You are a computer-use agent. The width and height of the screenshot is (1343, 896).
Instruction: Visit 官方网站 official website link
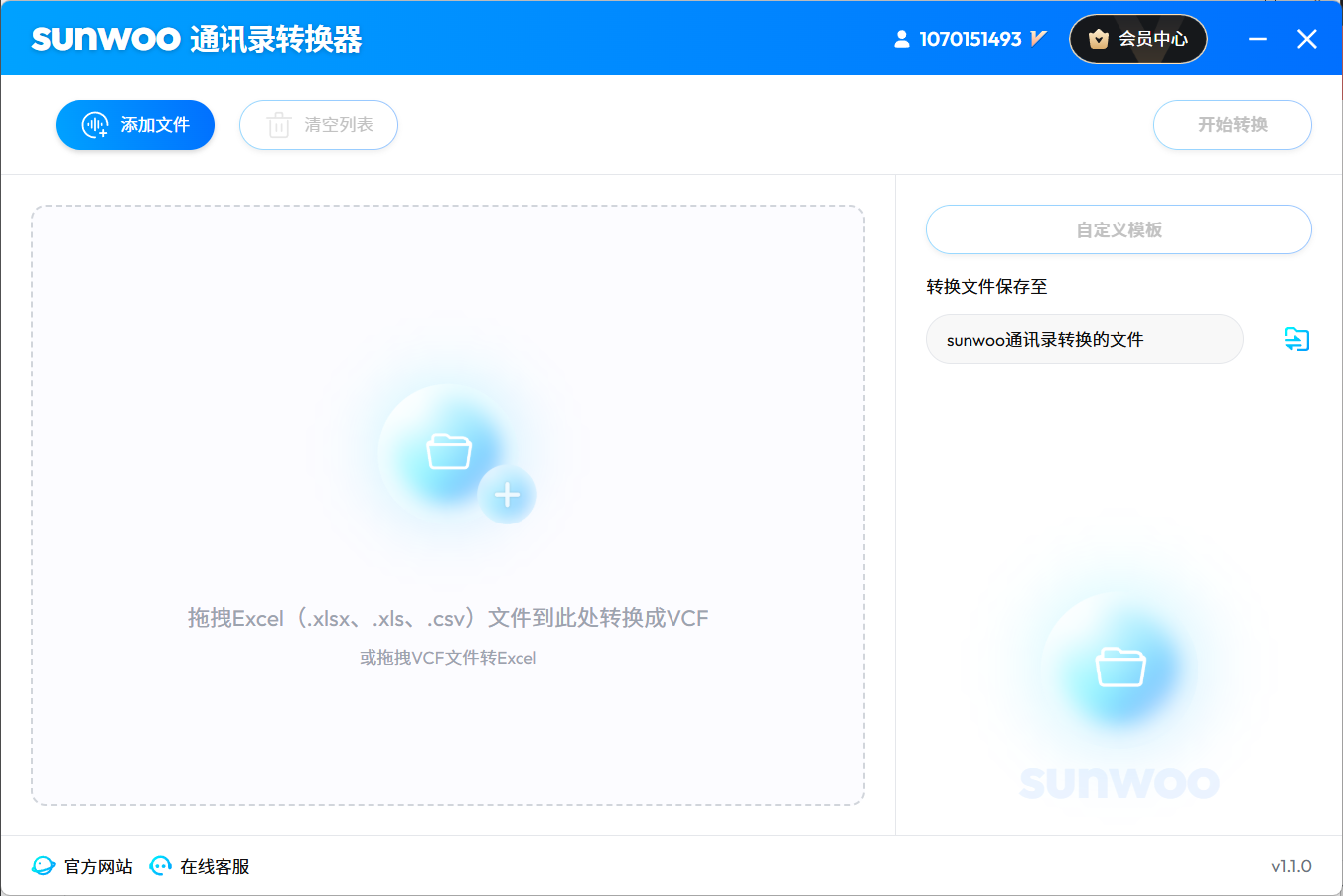tap(82, 866)
